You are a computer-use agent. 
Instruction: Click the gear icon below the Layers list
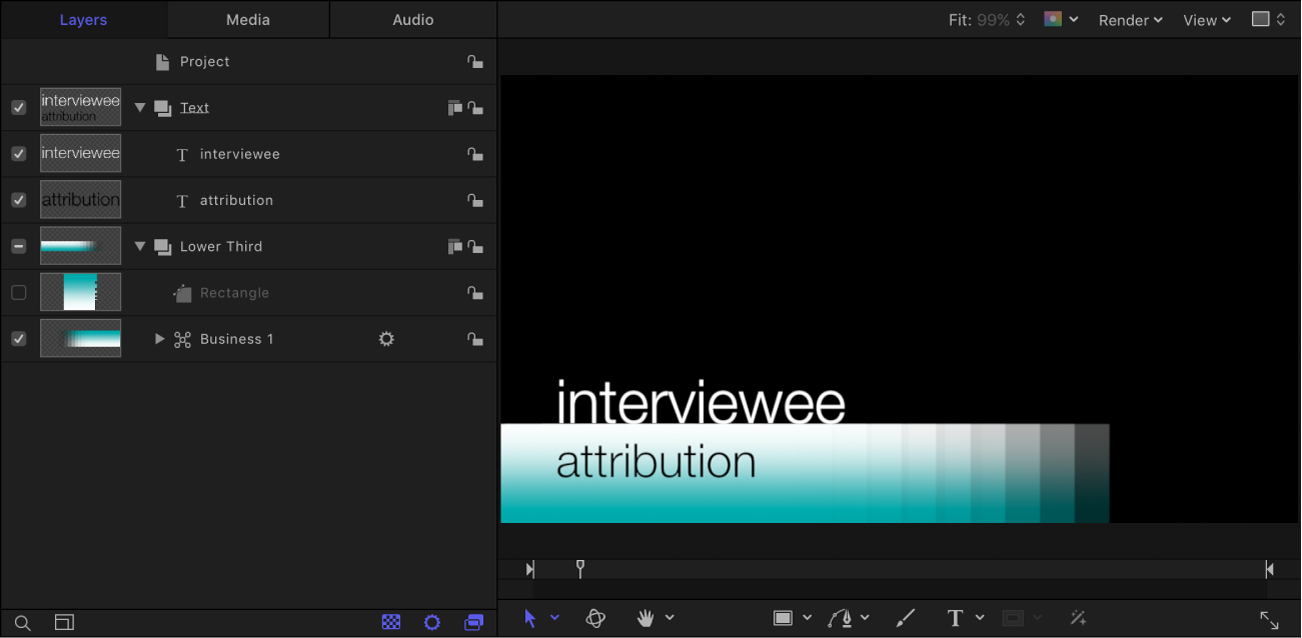point(432,621)
